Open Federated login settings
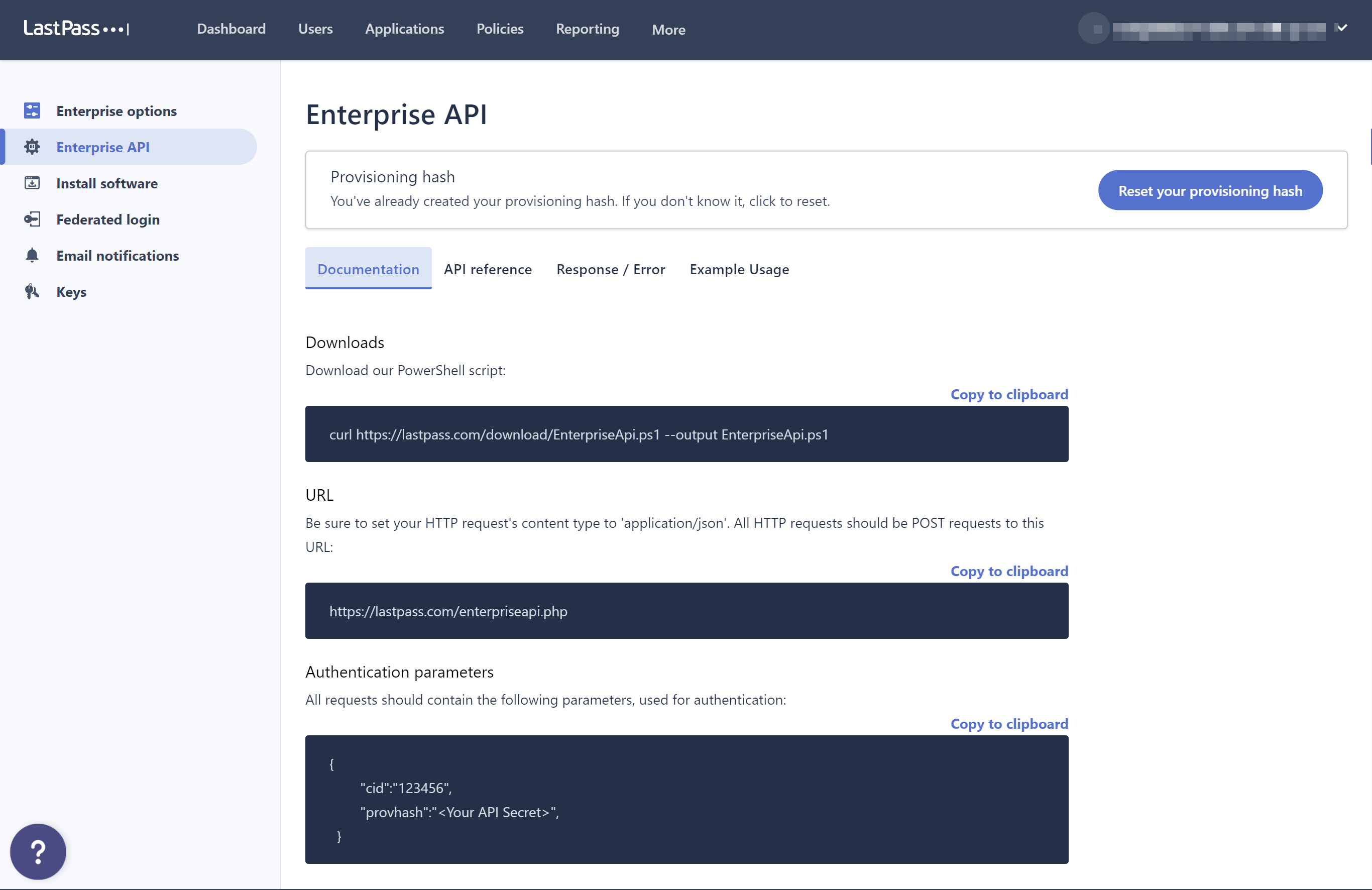This screenshot has height=890, width=1372. [x=108, y=219]
